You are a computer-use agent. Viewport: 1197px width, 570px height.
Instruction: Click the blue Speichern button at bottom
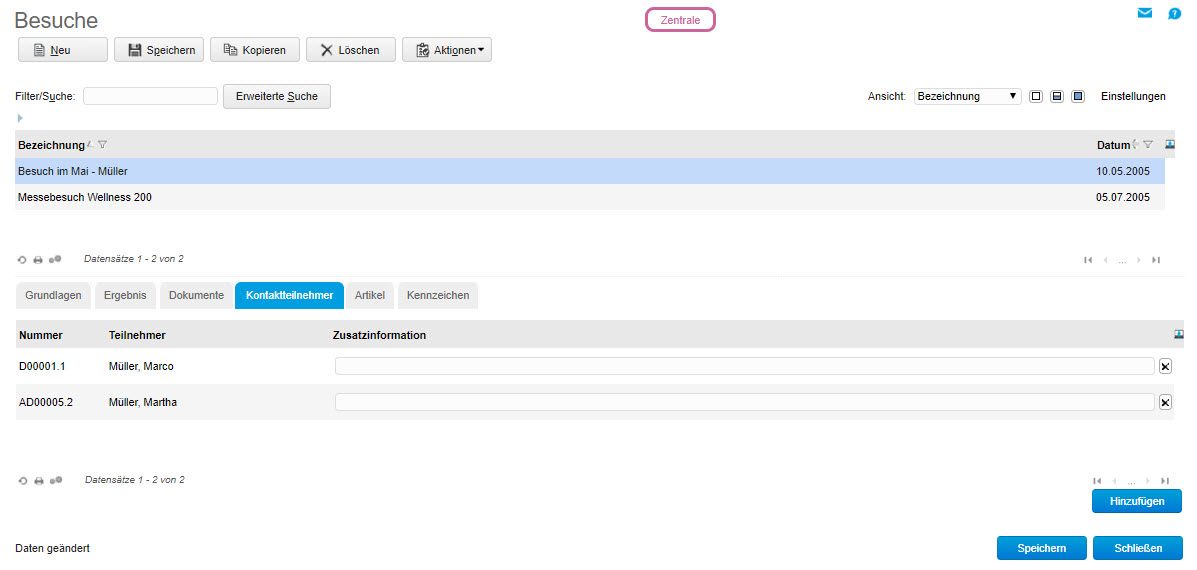tap(1042, 548)
